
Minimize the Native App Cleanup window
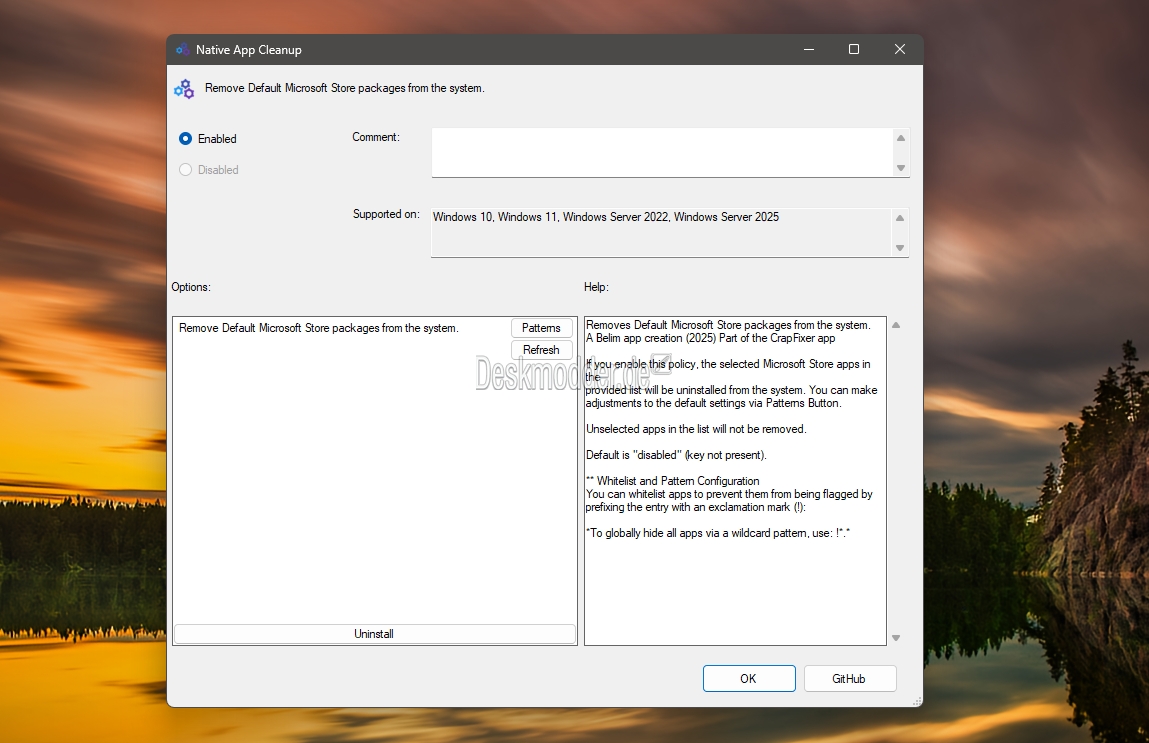coord(809,49)
